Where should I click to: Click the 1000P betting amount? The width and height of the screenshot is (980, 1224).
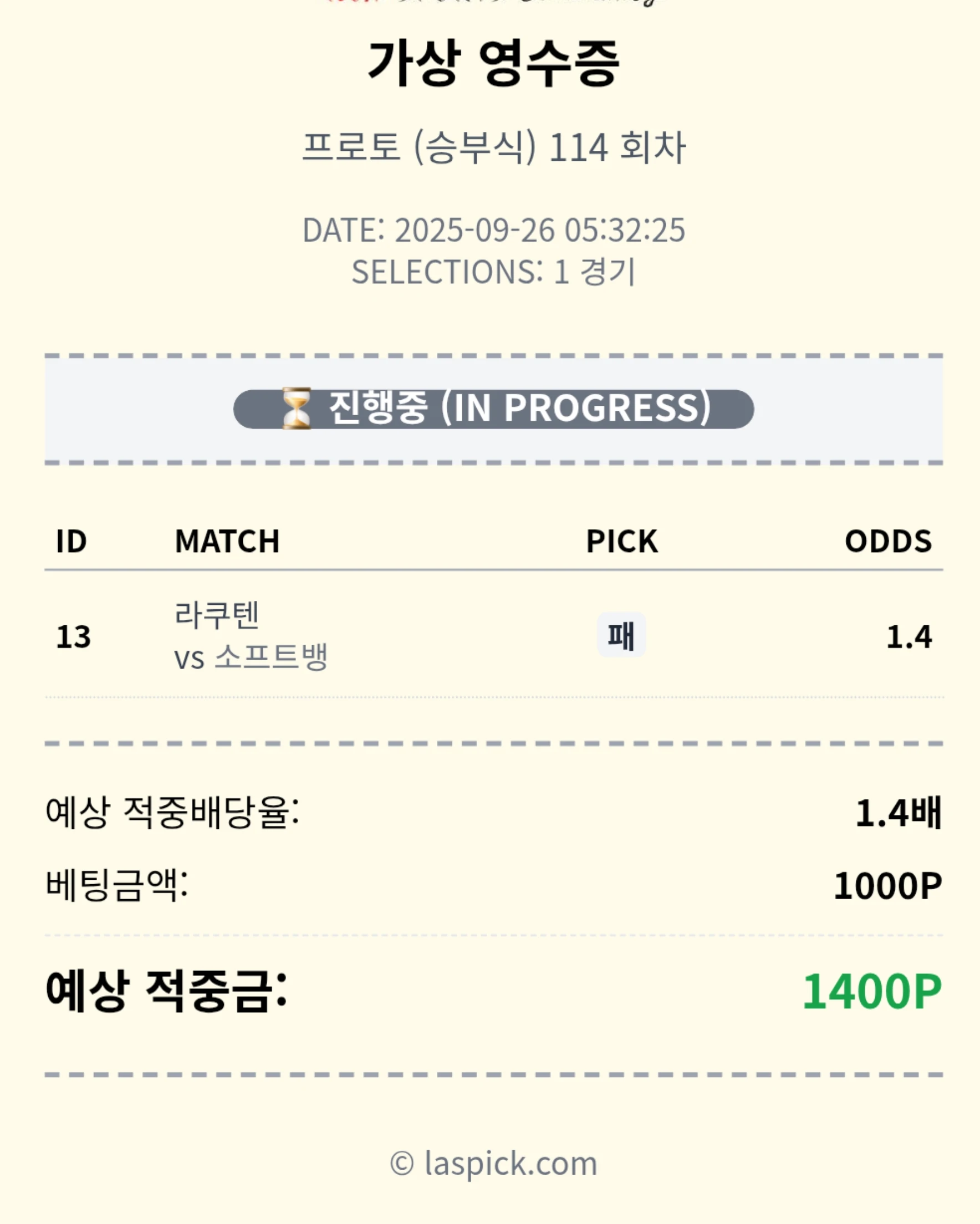pyautogui.click(x=887, y=886)
